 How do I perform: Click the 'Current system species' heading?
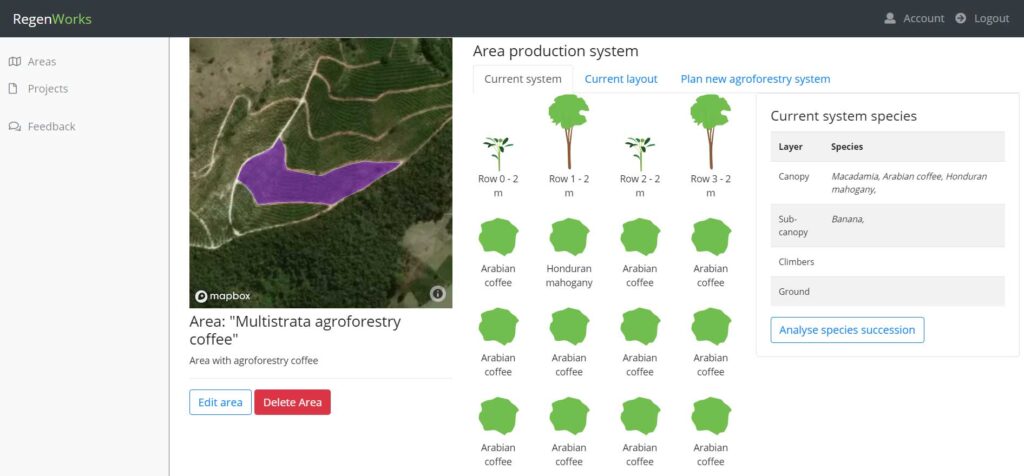tap(843, 116)
